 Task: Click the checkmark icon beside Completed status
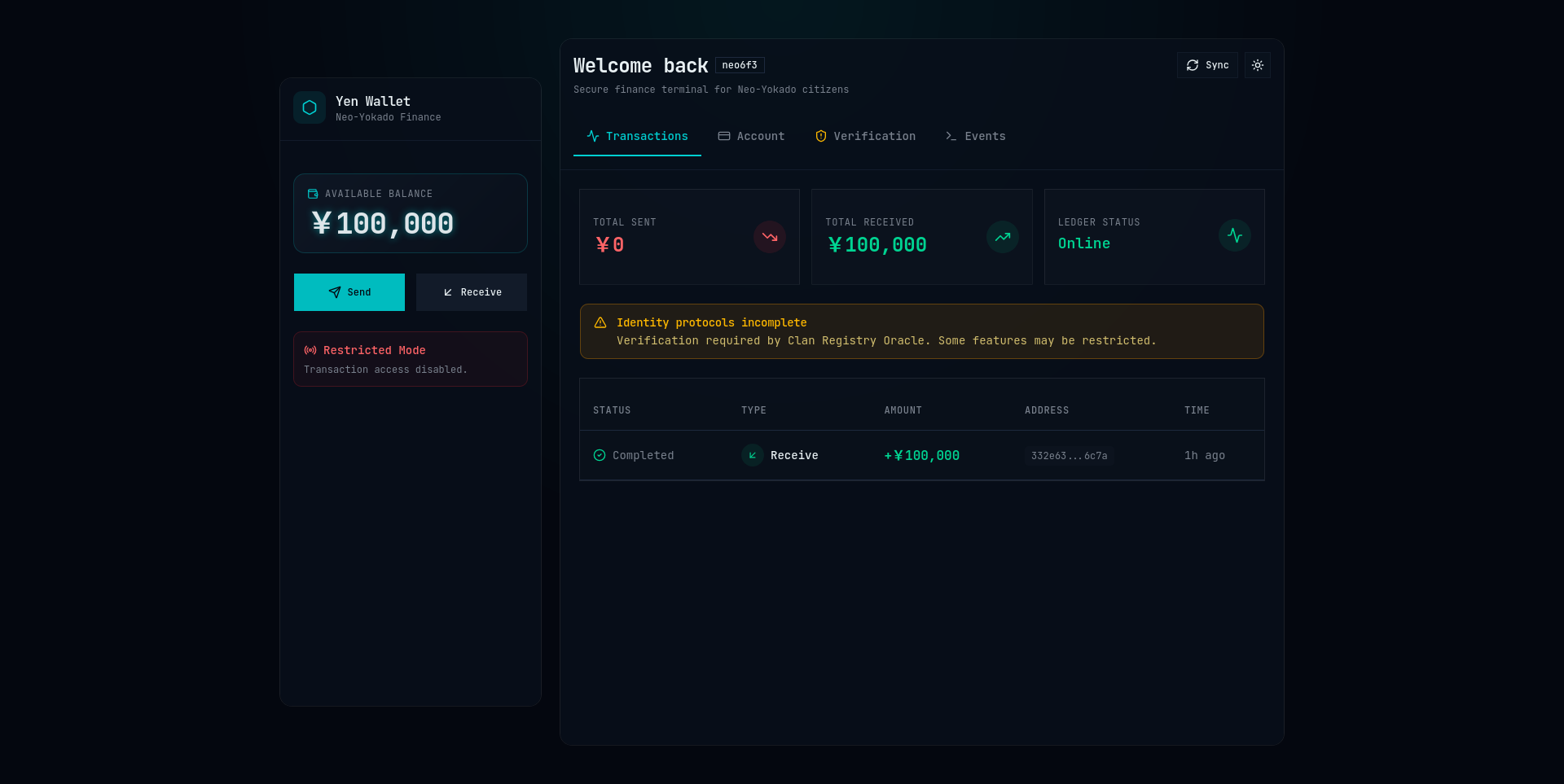click(x=600, y=455)
